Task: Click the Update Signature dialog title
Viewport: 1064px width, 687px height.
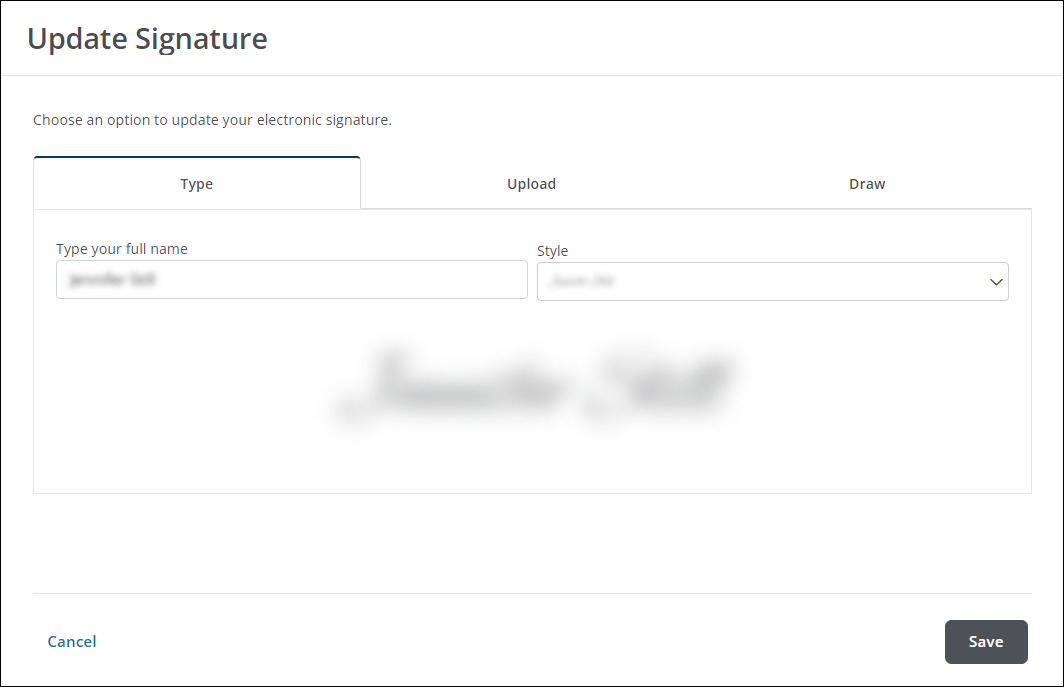Action: pyautogui.click(x=147, y=39)
